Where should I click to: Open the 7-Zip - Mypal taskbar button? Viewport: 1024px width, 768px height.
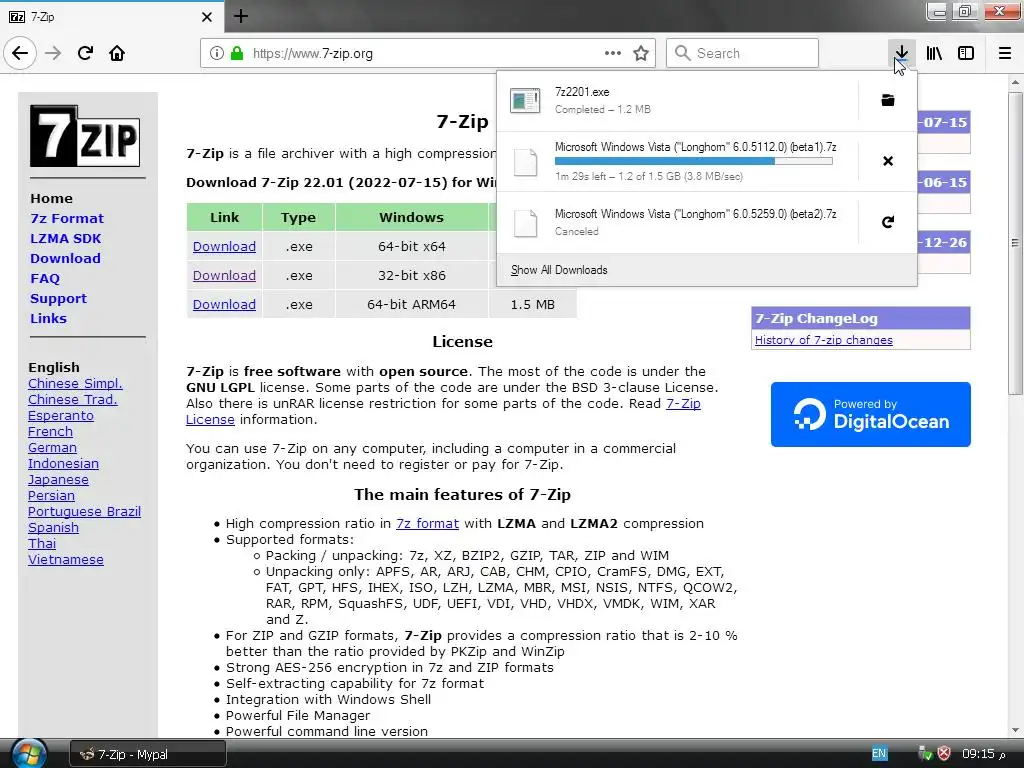148,754
